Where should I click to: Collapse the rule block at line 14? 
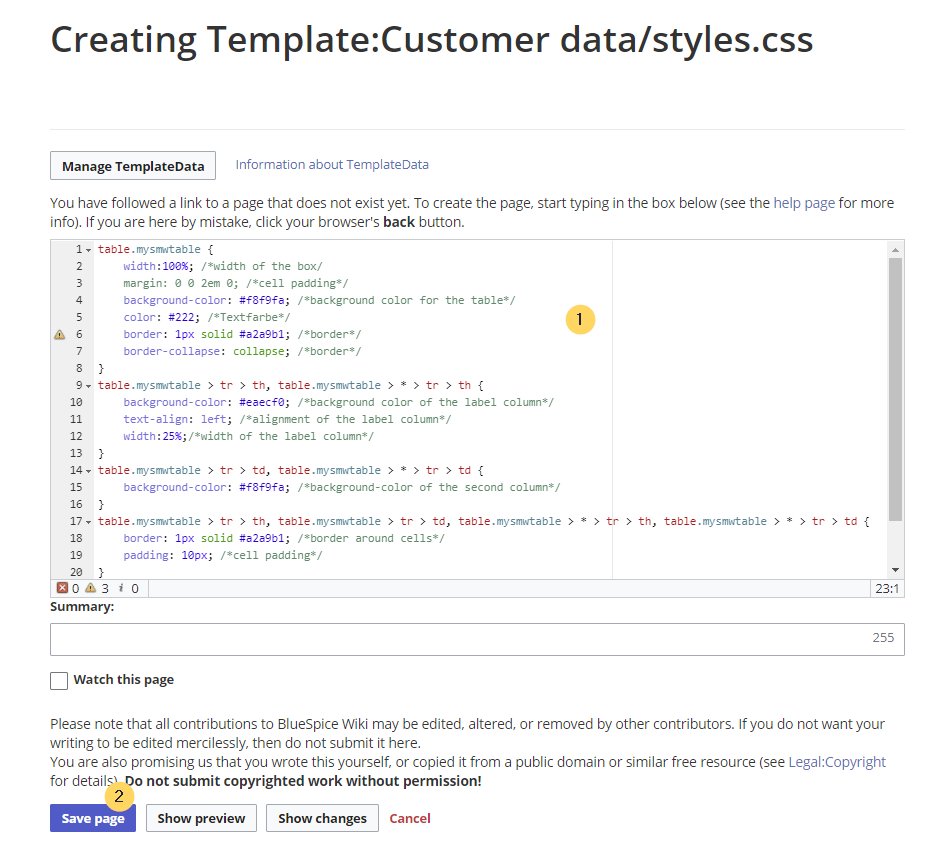pos(89,471)
